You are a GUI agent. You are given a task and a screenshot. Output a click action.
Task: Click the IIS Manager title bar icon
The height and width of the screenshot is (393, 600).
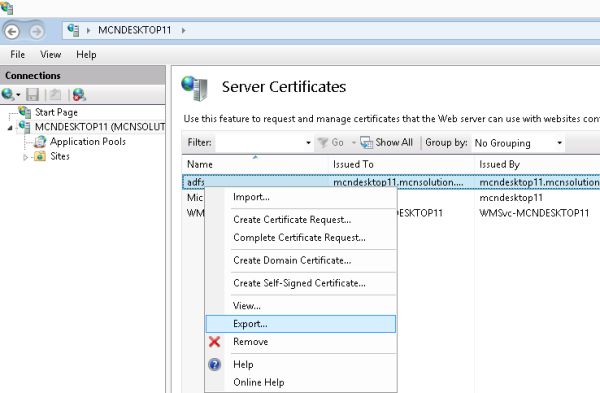(7, 7)
